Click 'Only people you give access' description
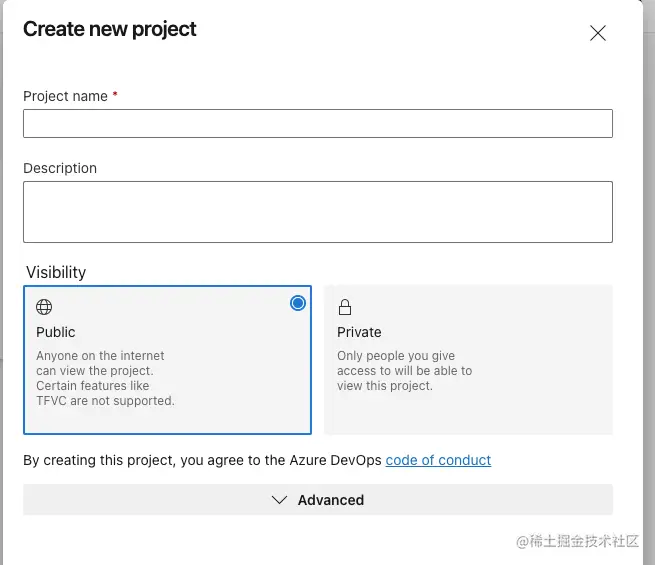The height and width of the screenshot is (565, 655). pyautogui.click(x=404, y=370)
